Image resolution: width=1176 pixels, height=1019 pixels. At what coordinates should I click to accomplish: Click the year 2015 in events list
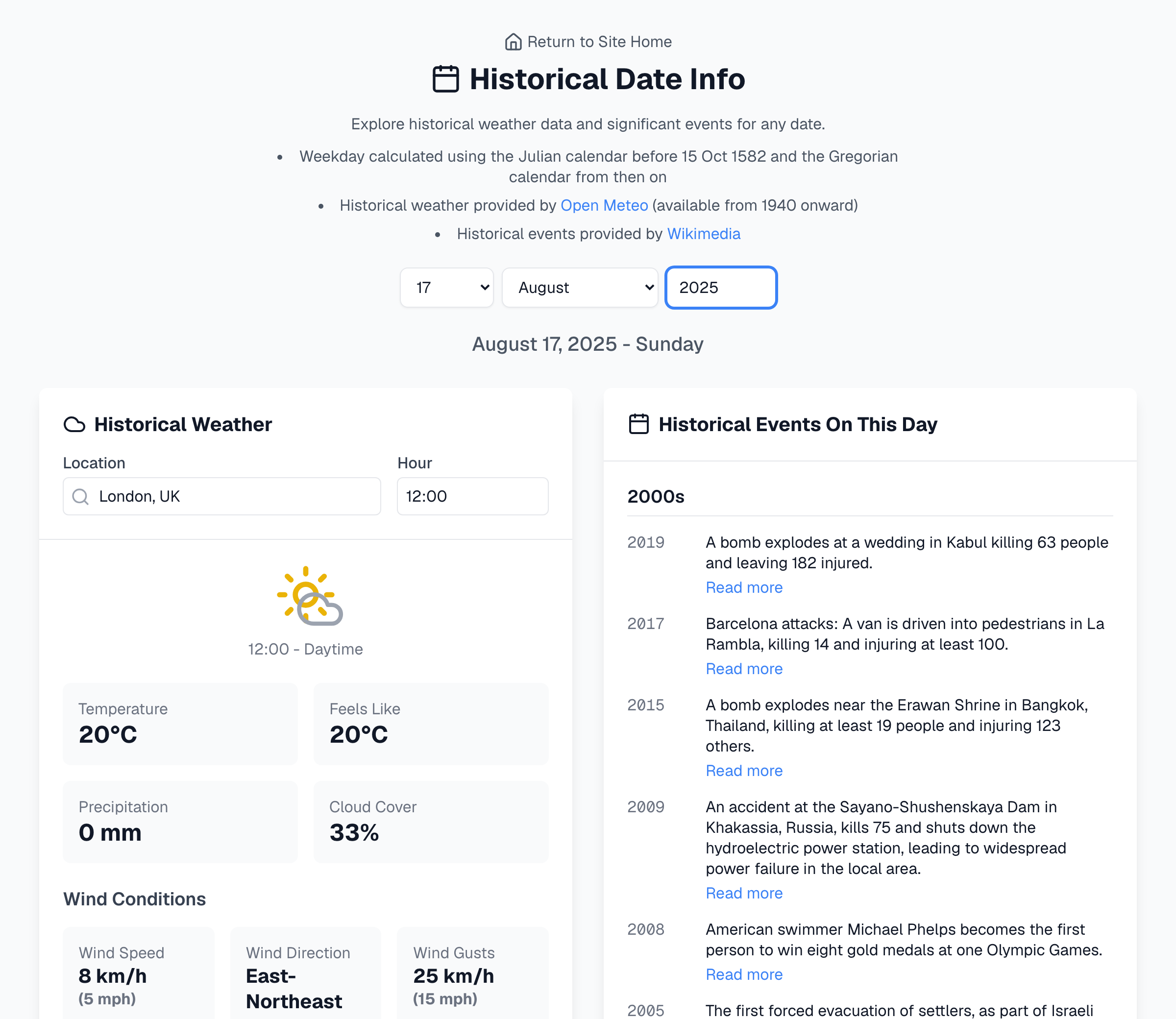pos(646,705)
